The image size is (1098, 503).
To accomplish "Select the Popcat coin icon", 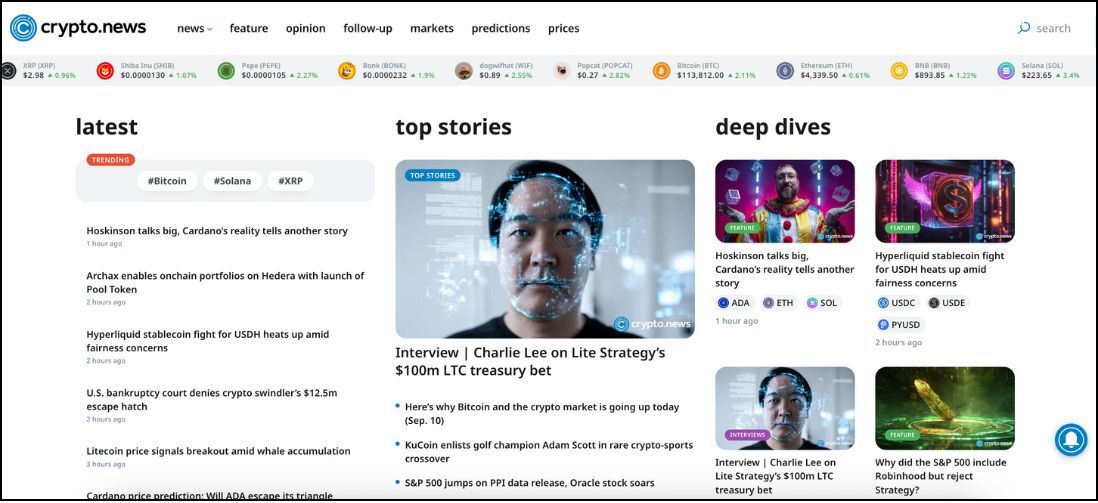I will click(562, 71).
